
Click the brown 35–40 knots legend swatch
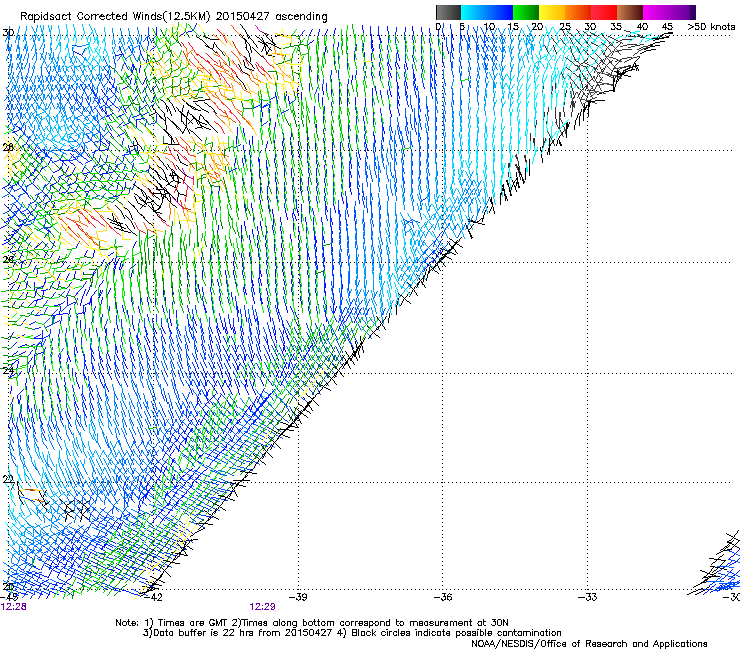(630, 12)
